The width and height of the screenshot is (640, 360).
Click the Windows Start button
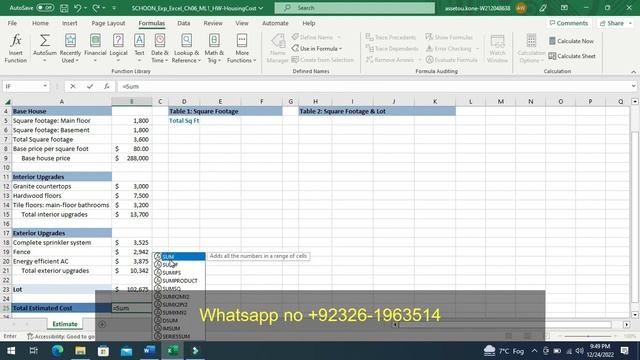coord(11,351)
